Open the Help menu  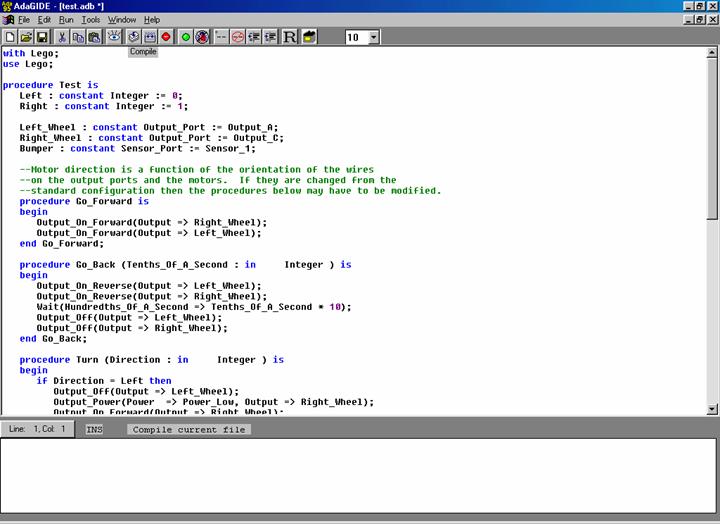pyautogui.click(x=152, y=20)
